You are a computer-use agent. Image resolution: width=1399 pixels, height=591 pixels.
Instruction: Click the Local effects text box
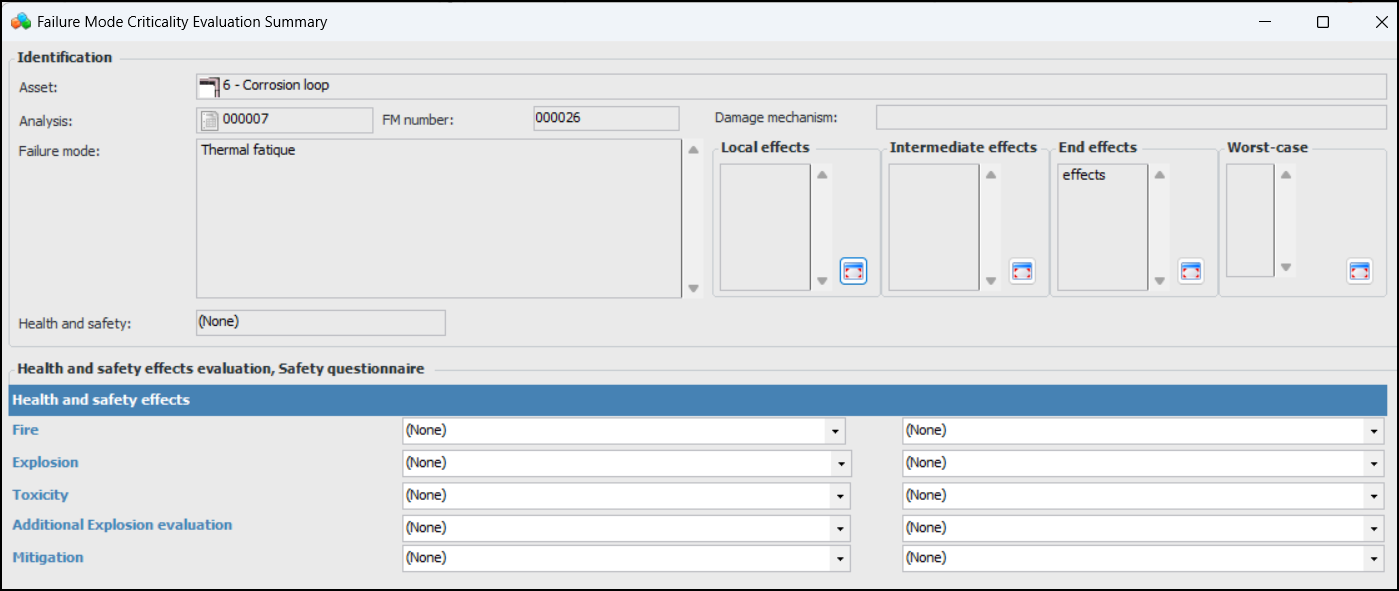pos(765,227)
